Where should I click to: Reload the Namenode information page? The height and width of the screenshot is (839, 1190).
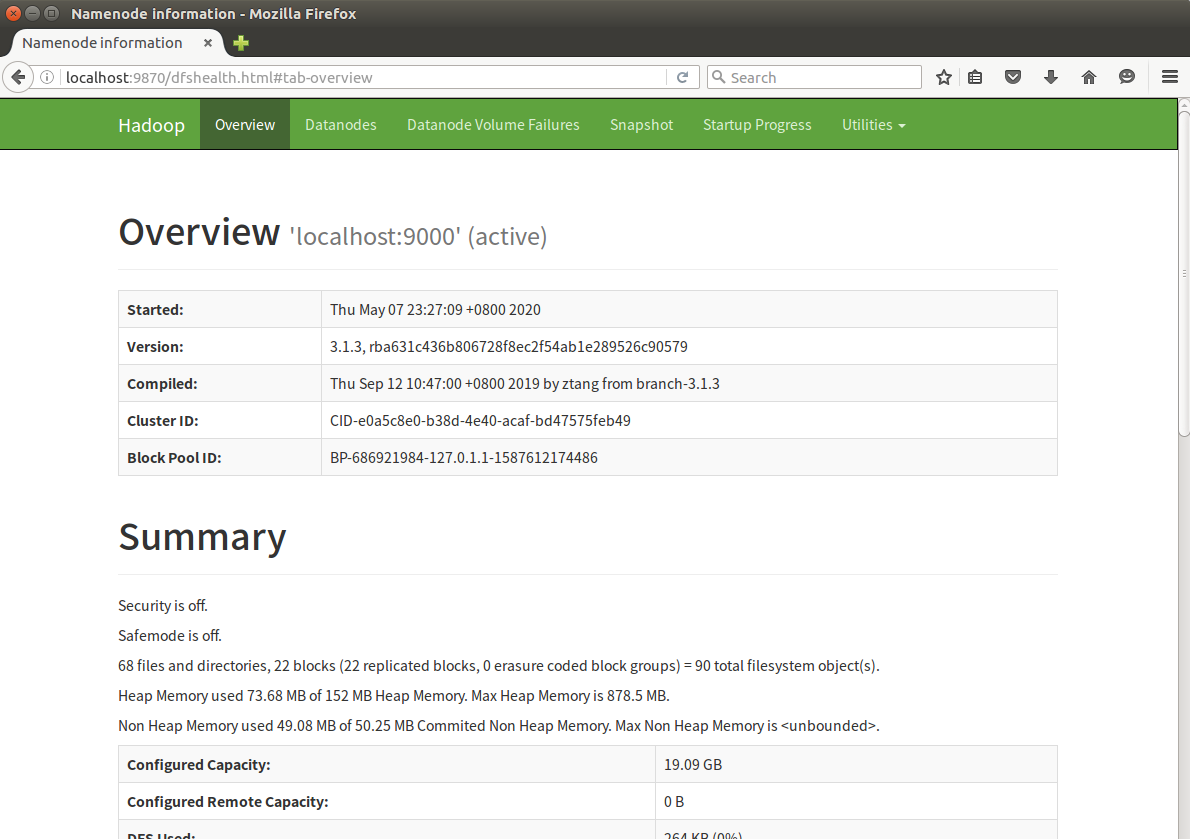coord(683,76)
